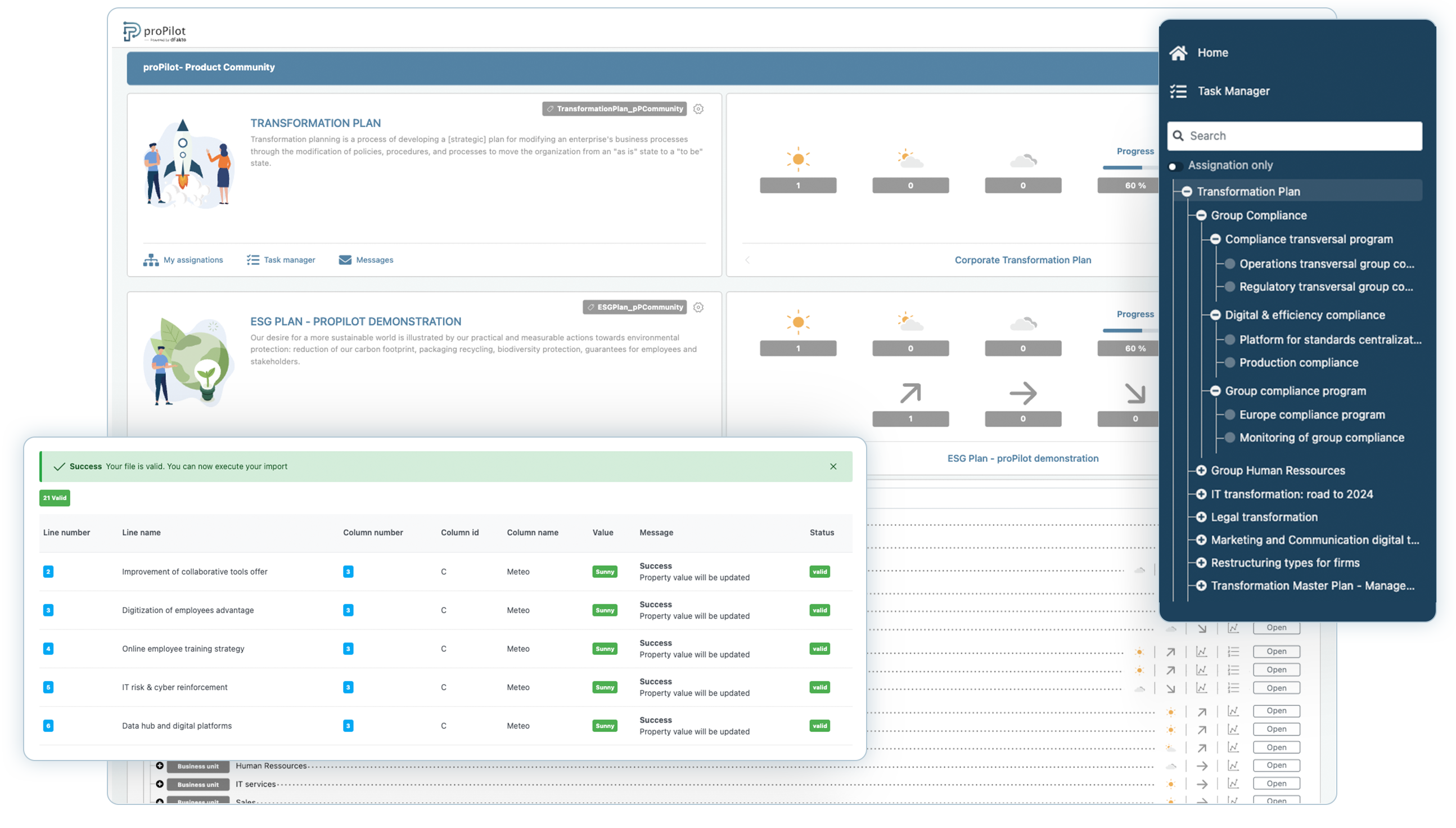Open Transformation Plan settings gear
This screenshot has width=1456, height=828.
pyautogui.click(x=698, y=109)
